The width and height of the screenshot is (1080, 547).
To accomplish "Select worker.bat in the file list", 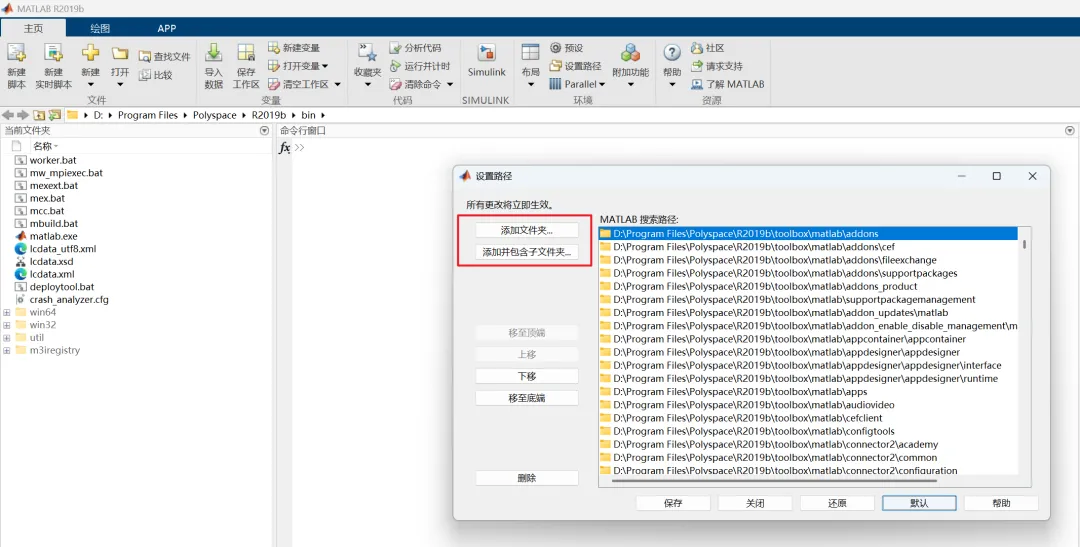I will click(x=53, y=160).
